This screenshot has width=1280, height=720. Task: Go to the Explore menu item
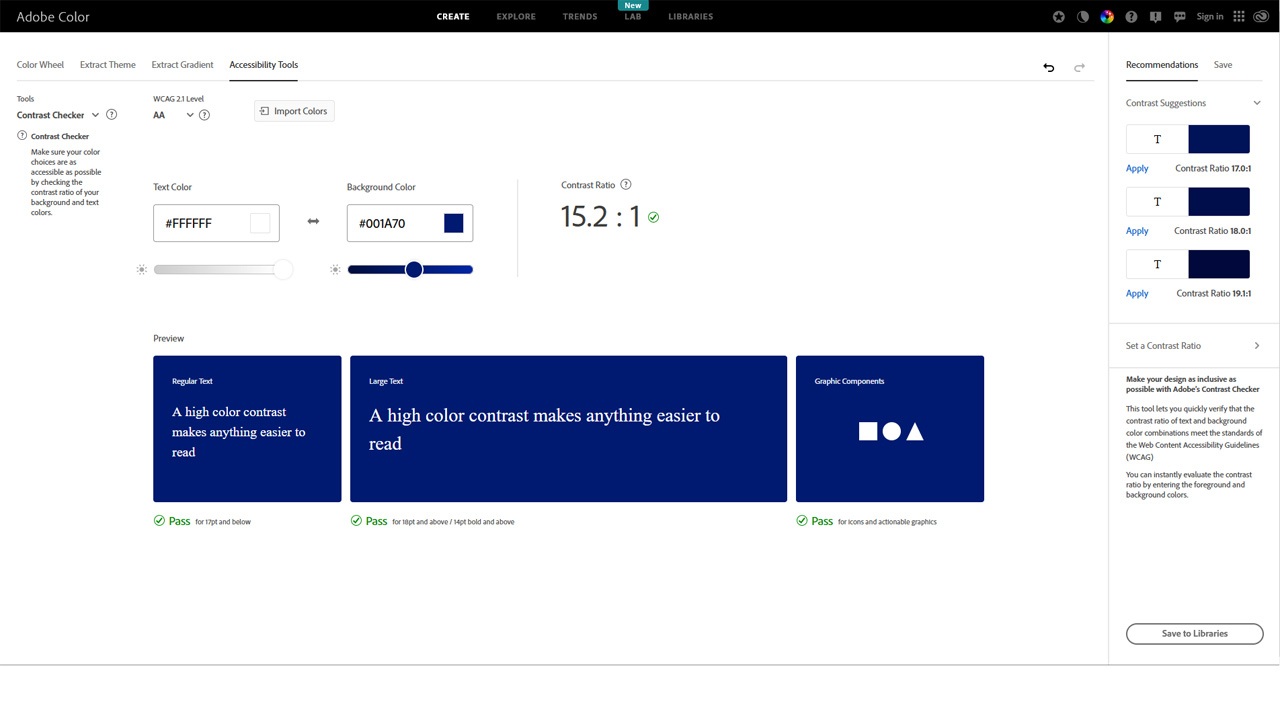pyautogui.click(x=516, y=17)
